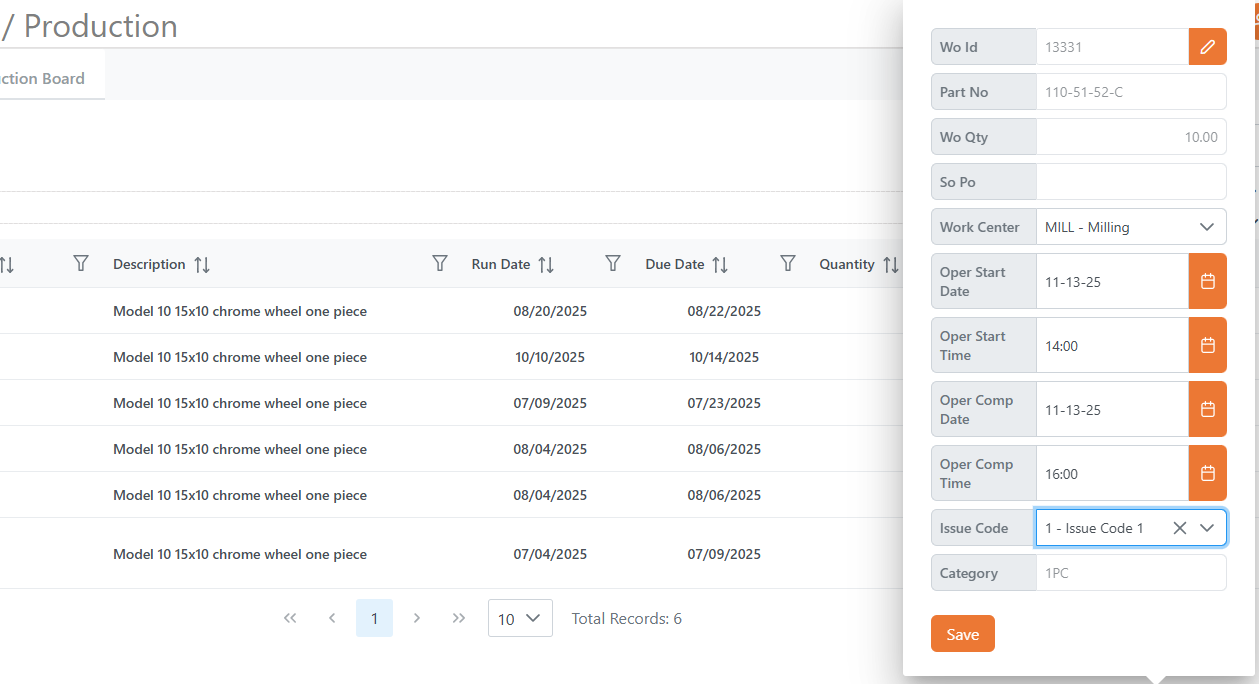The width and height of the screenshot is (1259, 684).
Task: Click the Oper Start Date text field
Action: tap(1111, 282)
